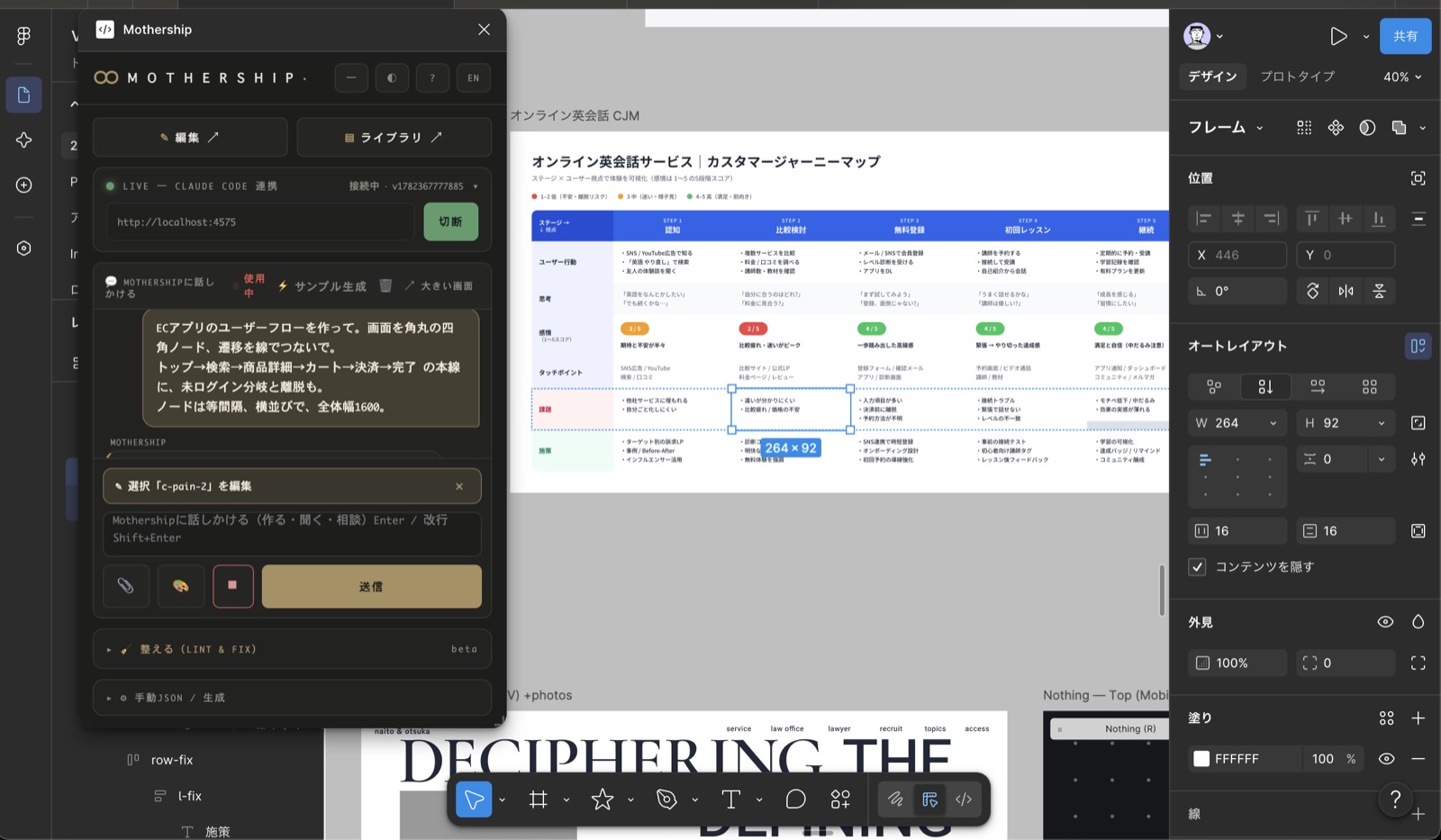
Task: Click the create component icon
Action: [x=1336, y=128]
